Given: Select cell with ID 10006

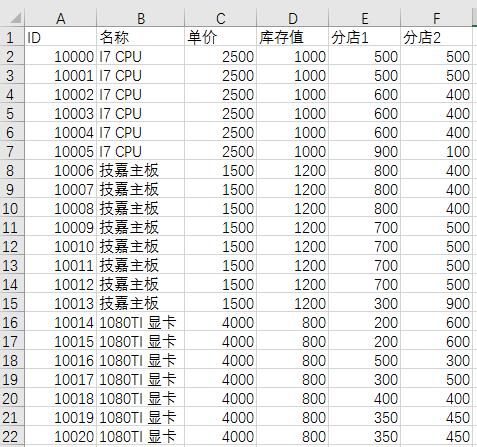Looking at the screenshot, I should click(61, 170).
